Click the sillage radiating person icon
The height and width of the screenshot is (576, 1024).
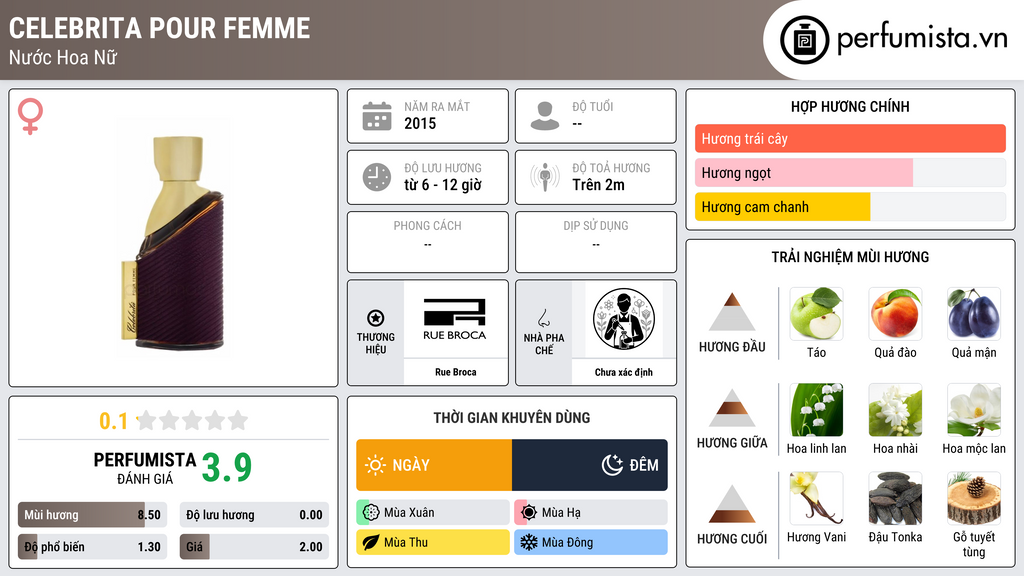[545, 177]
